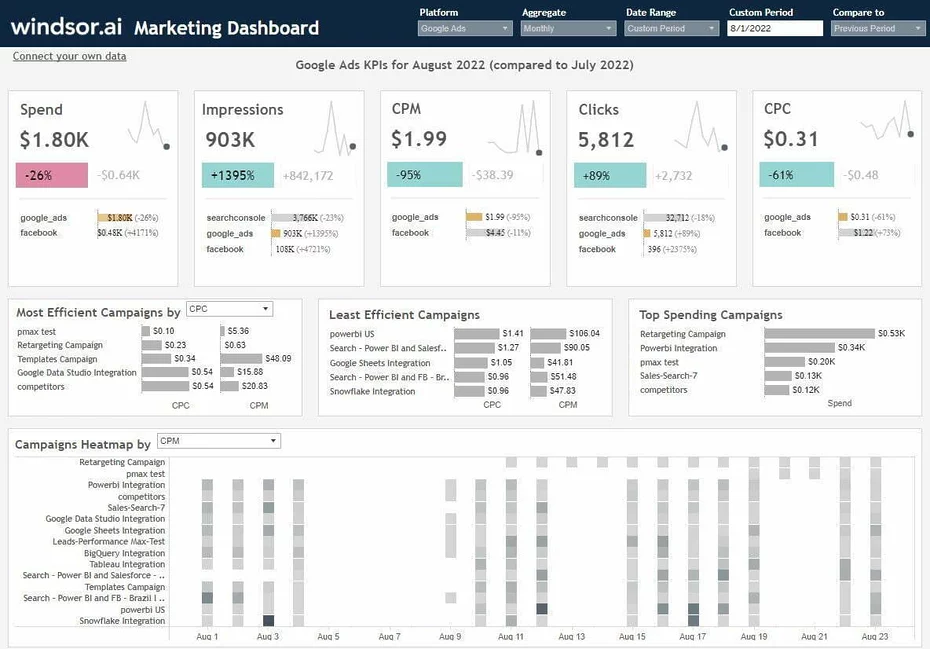Click the Impressions sparkline chart
930x649 pixels.
(335, 129)
